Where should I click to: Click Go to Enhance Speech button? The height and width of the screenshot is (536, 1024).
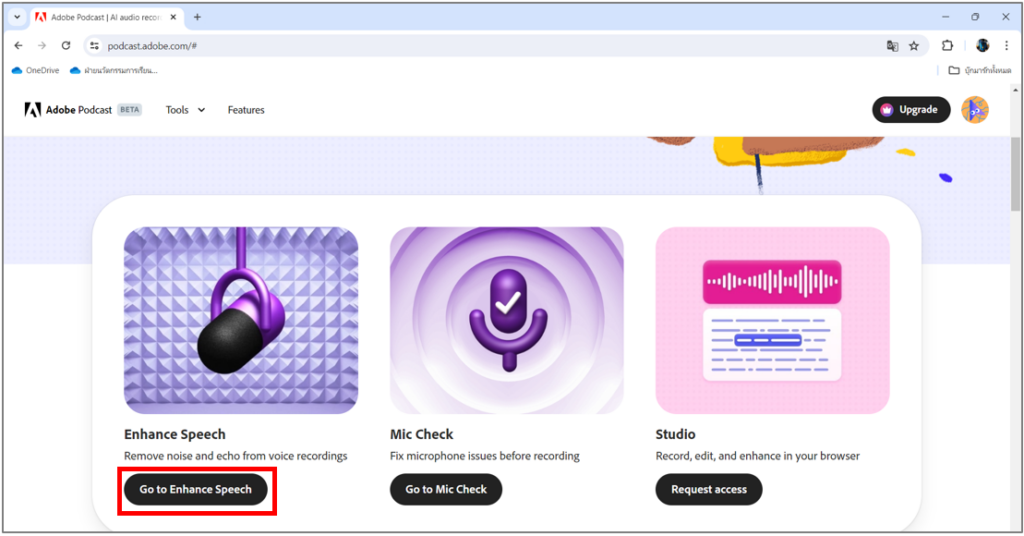[196, 489]
